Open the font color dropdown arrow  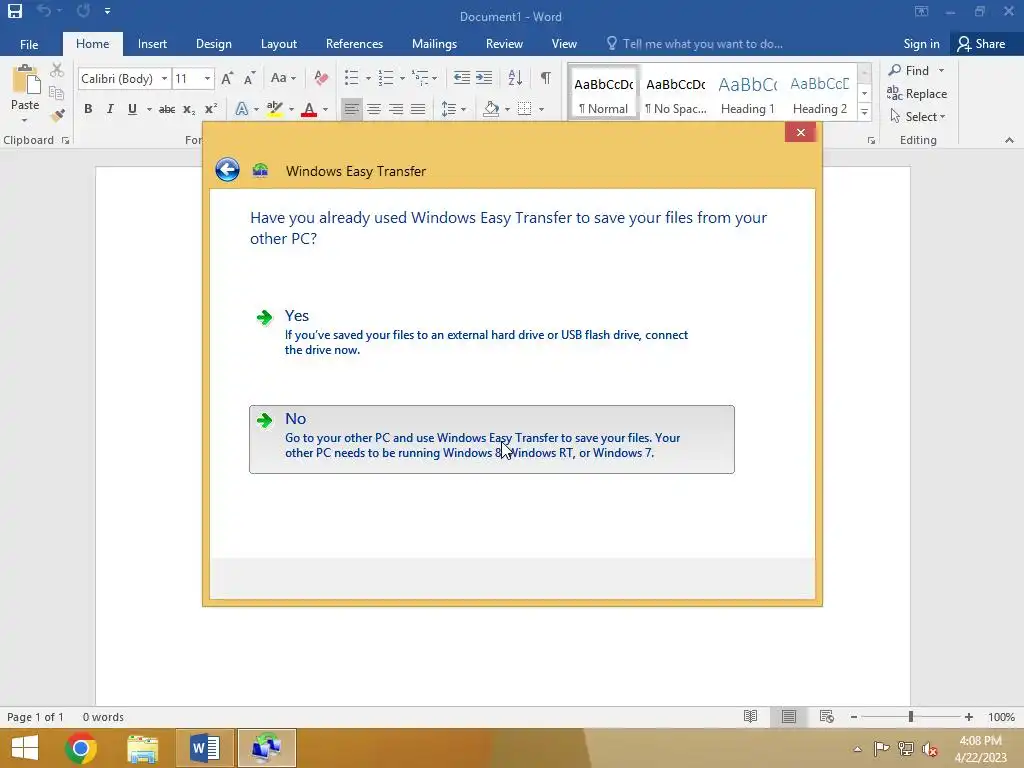pyautogui.click(x=325, y=109)
